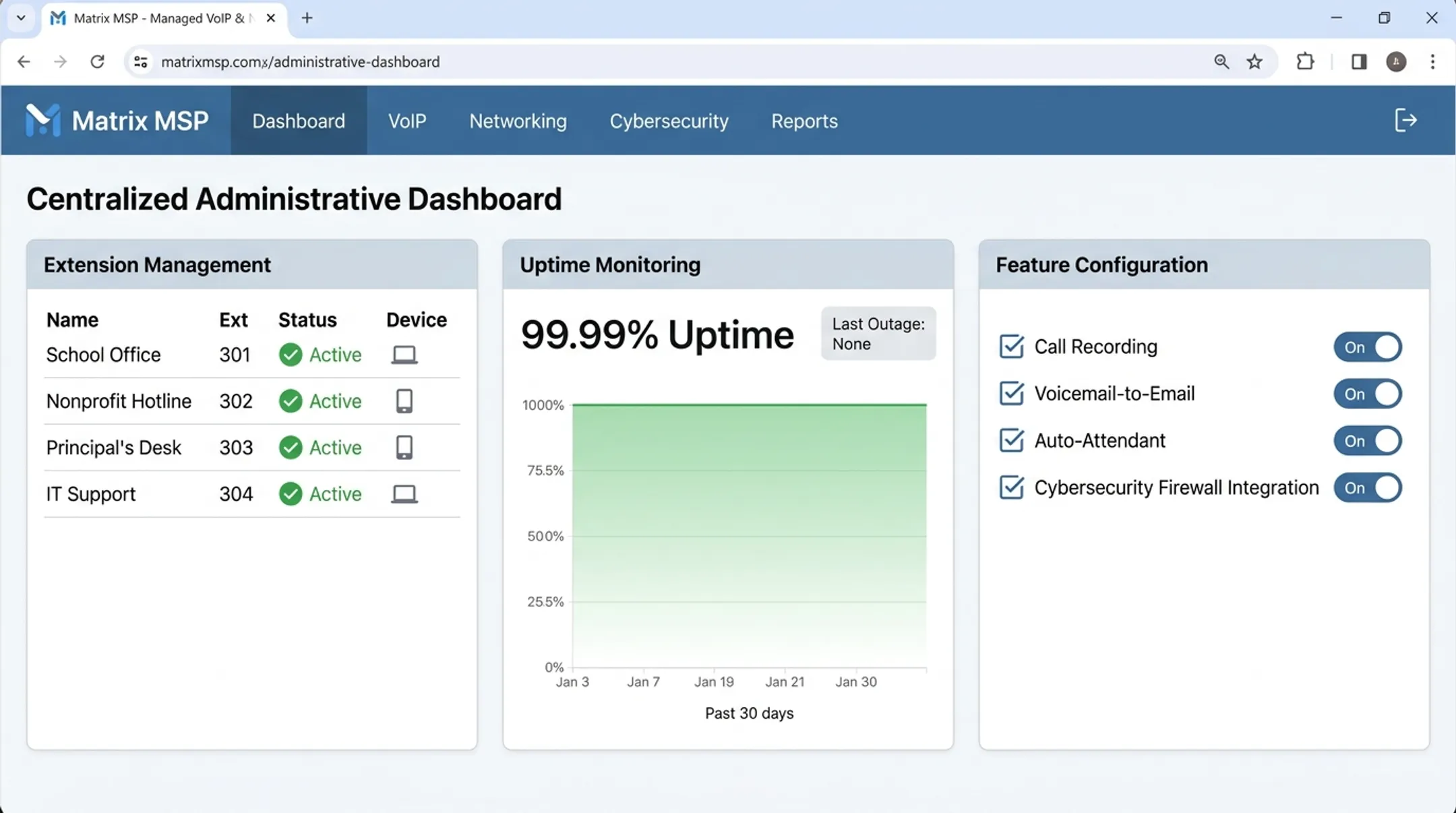Click laptop device icon for IT Support
The height and width of the screenshot is (813, 1456).
click(x=404, y=494)
